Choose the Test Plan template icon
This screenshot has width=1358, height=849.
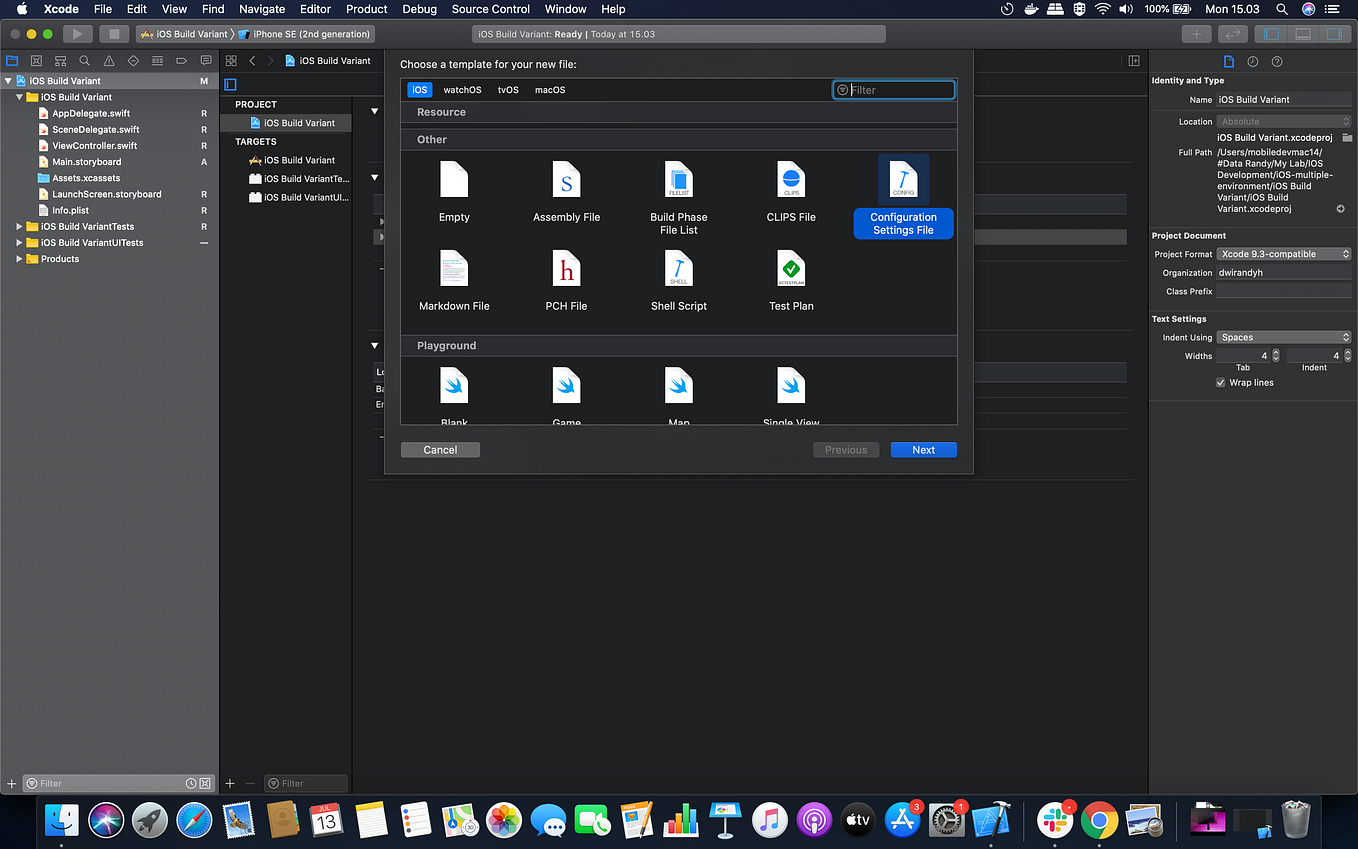pos(791,270)
